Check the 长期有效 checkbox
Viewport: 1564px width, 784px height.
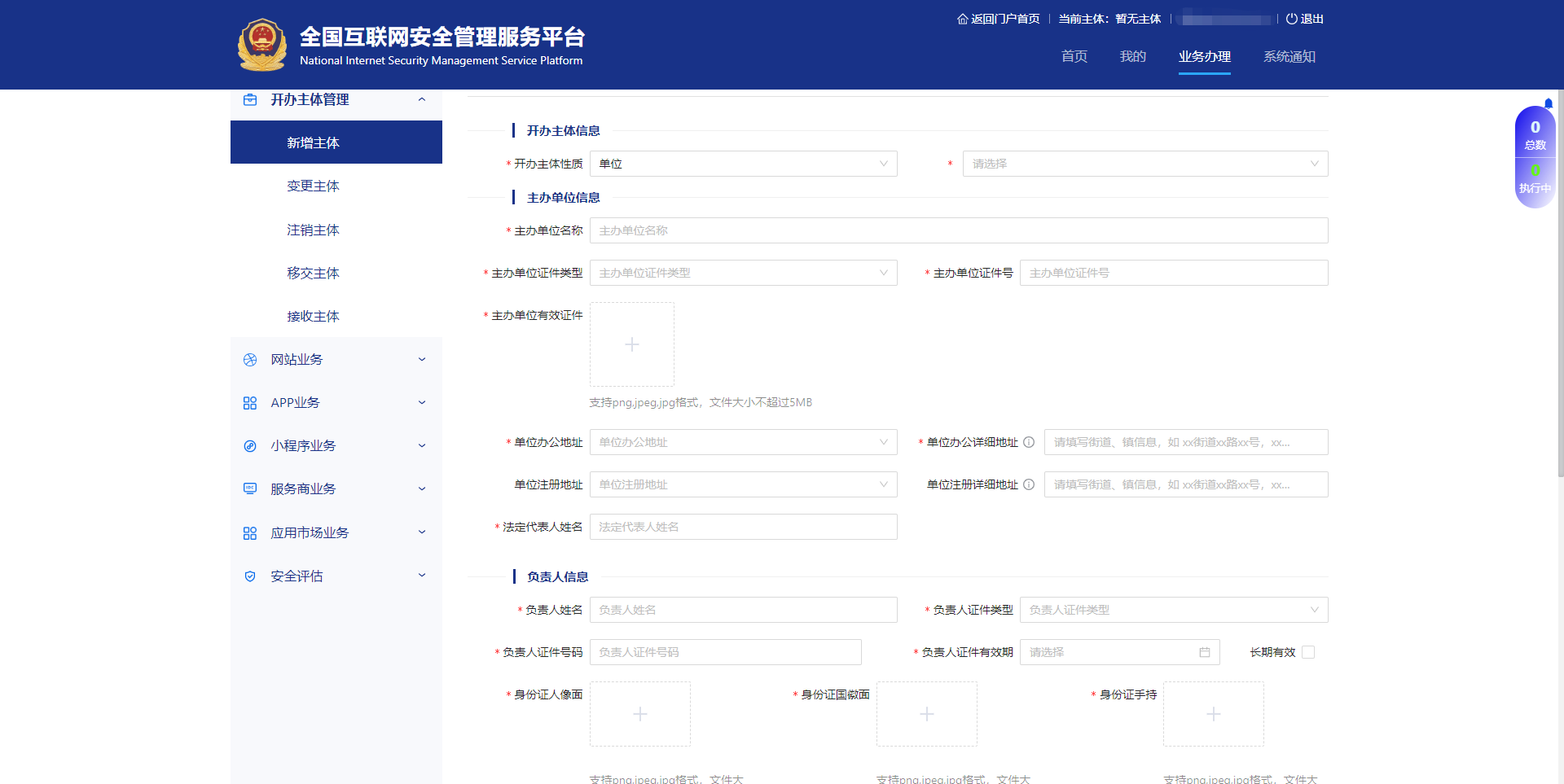click(1308, 651)
